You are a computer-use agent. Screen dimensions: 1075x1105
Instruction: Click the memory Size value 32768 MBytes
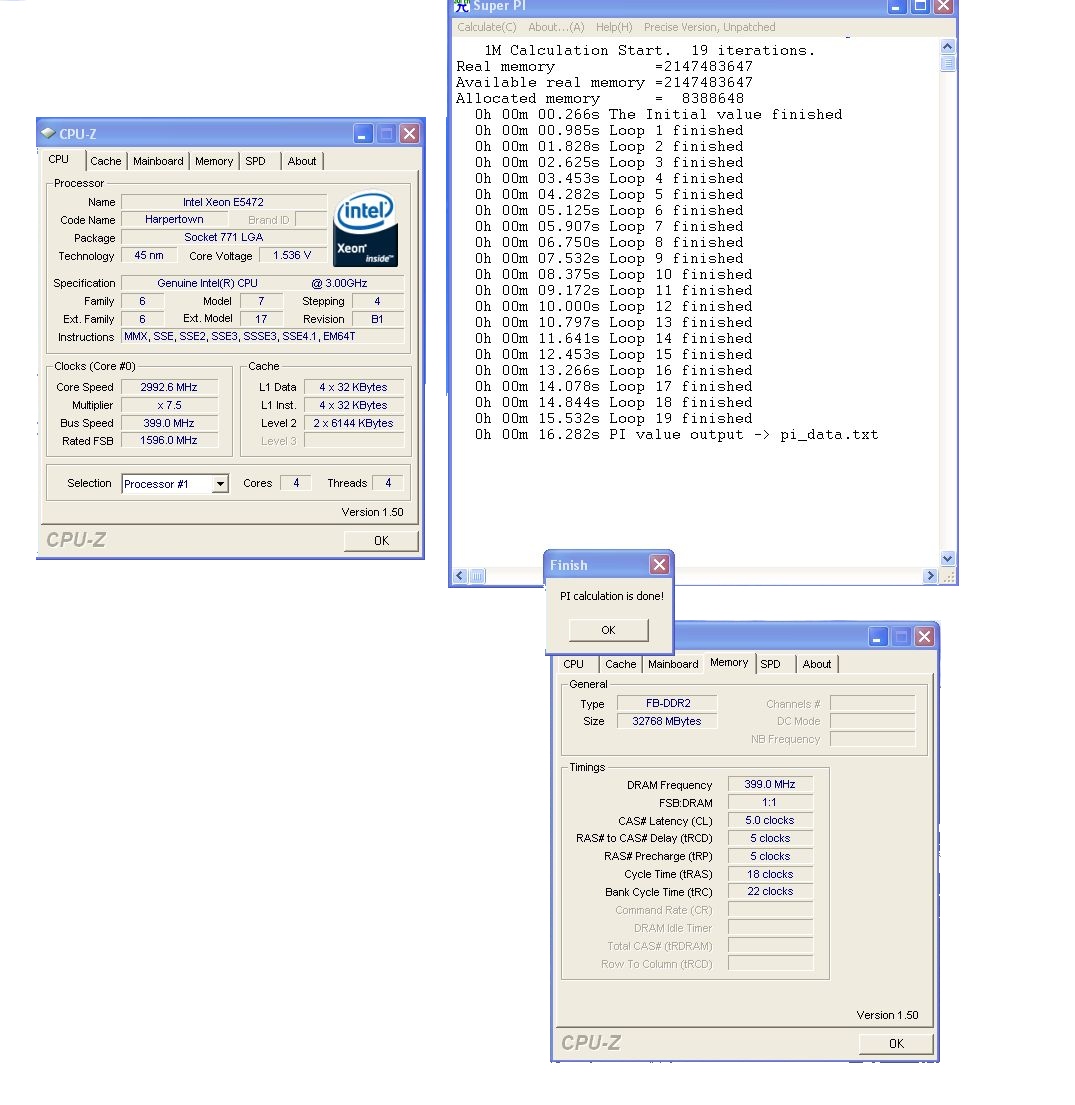667,721
